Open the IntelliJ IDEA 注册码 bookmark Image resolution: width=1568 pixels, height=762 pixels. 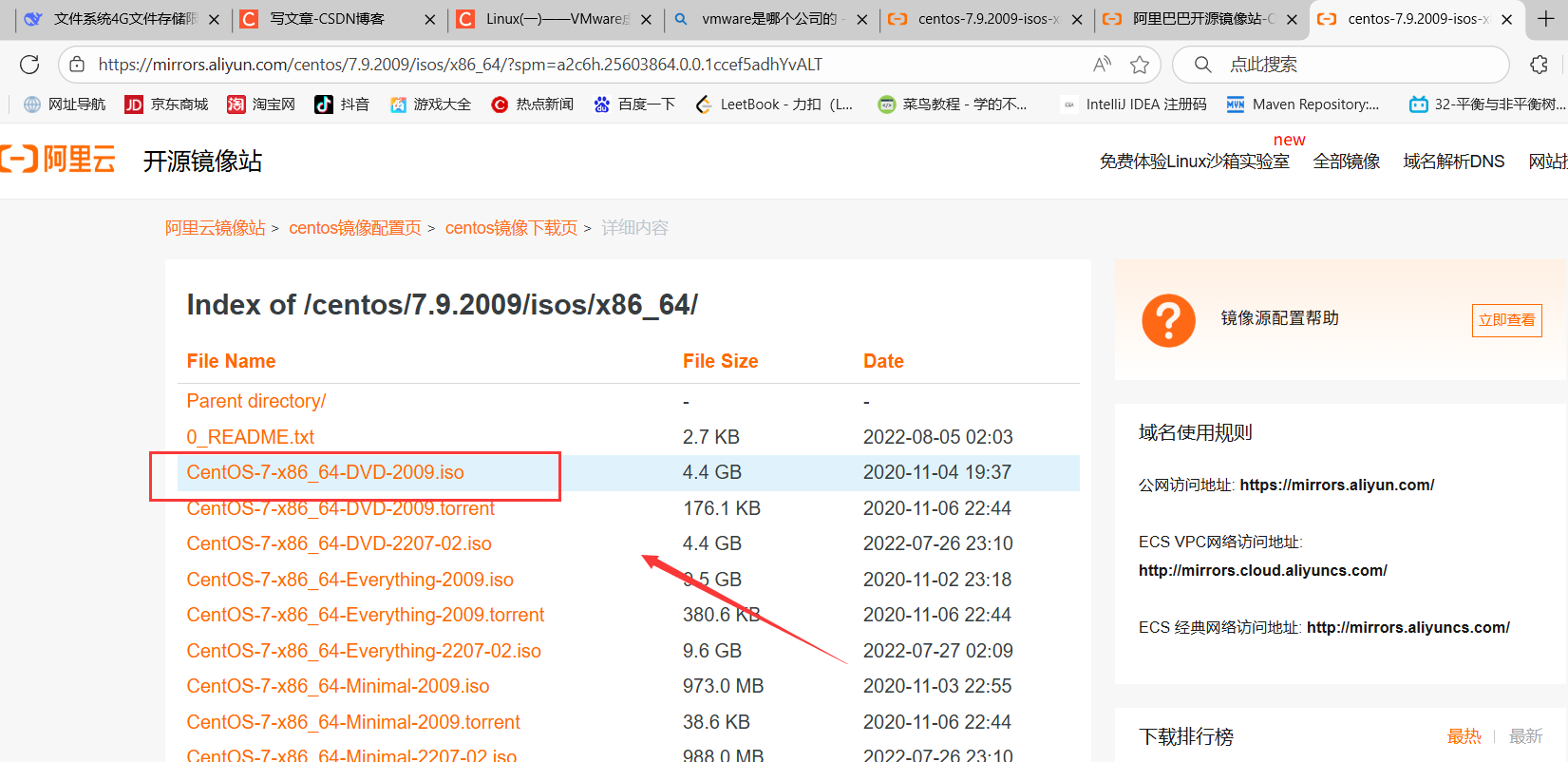pyautogui.click(x=1134, y=105)
